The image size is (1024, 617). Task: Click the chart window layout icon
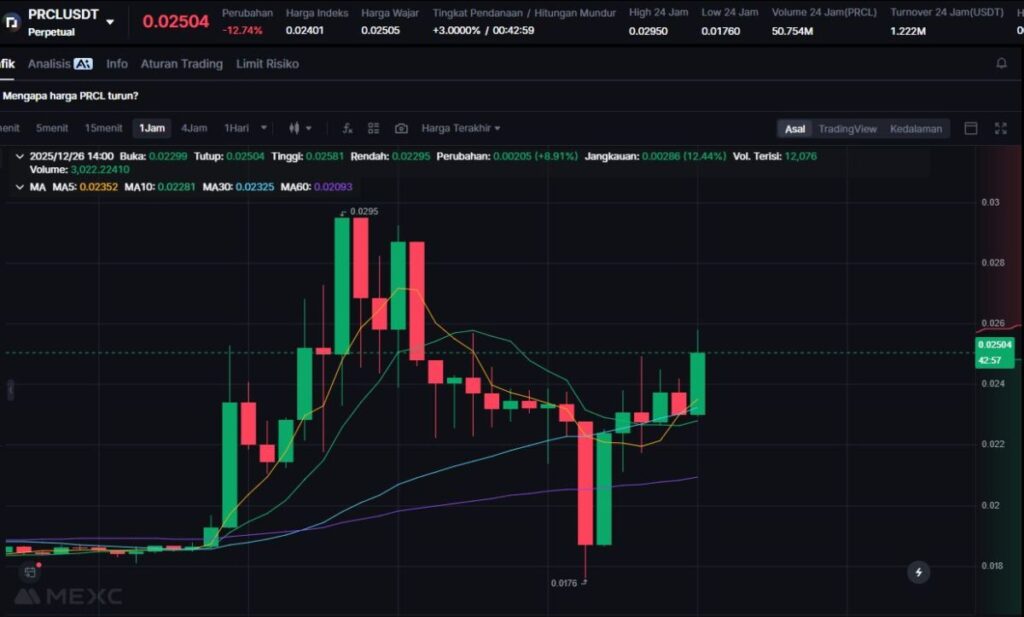tap(970, 128)
